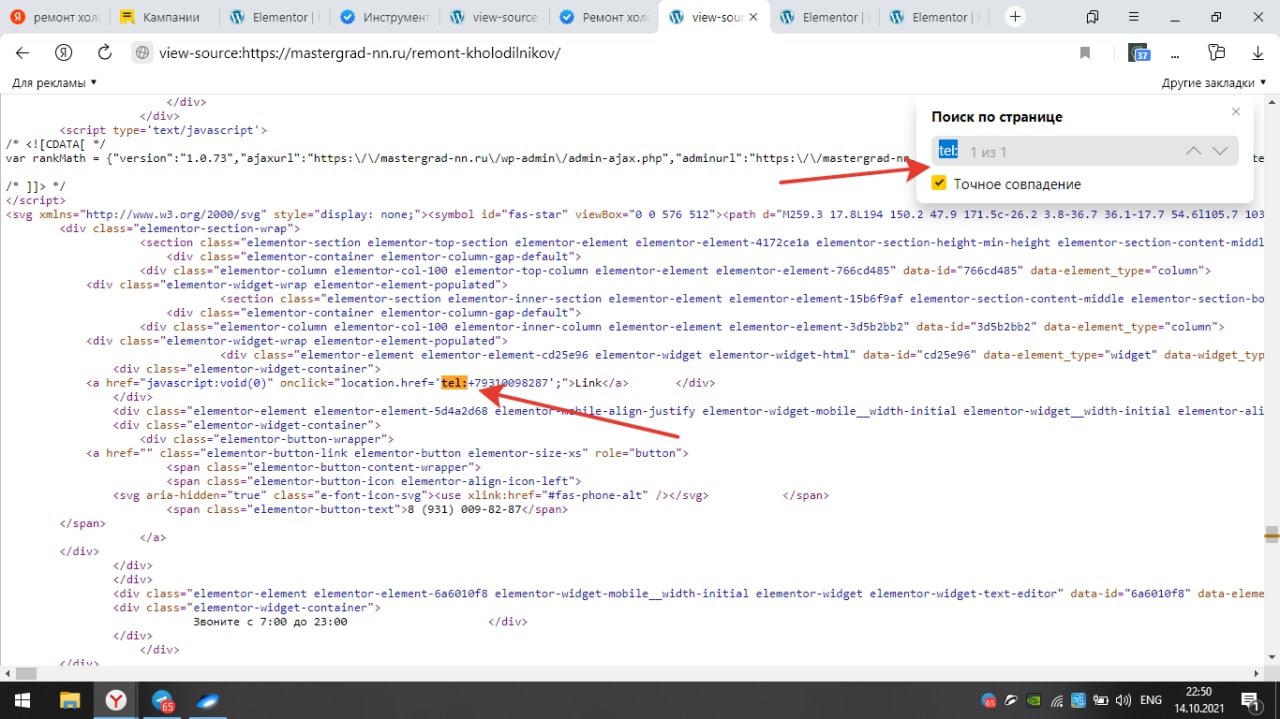Click the site info globe icon

click(x=143, y=53)
